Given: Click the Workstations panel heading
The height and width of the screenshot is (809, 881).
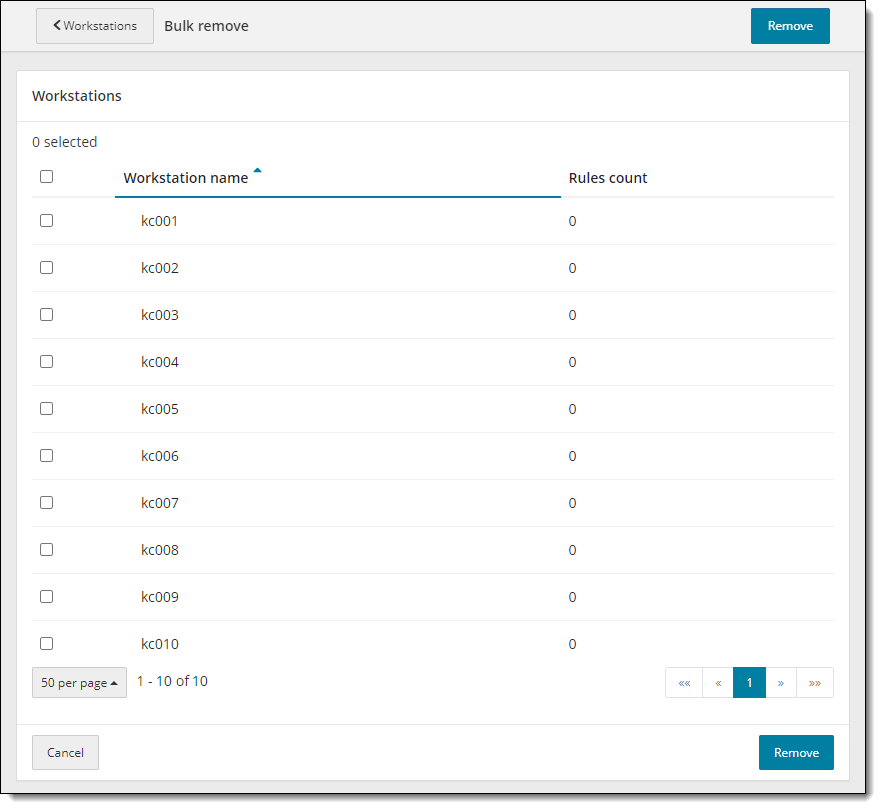Looking at the screenshot, I should point(77,96).
